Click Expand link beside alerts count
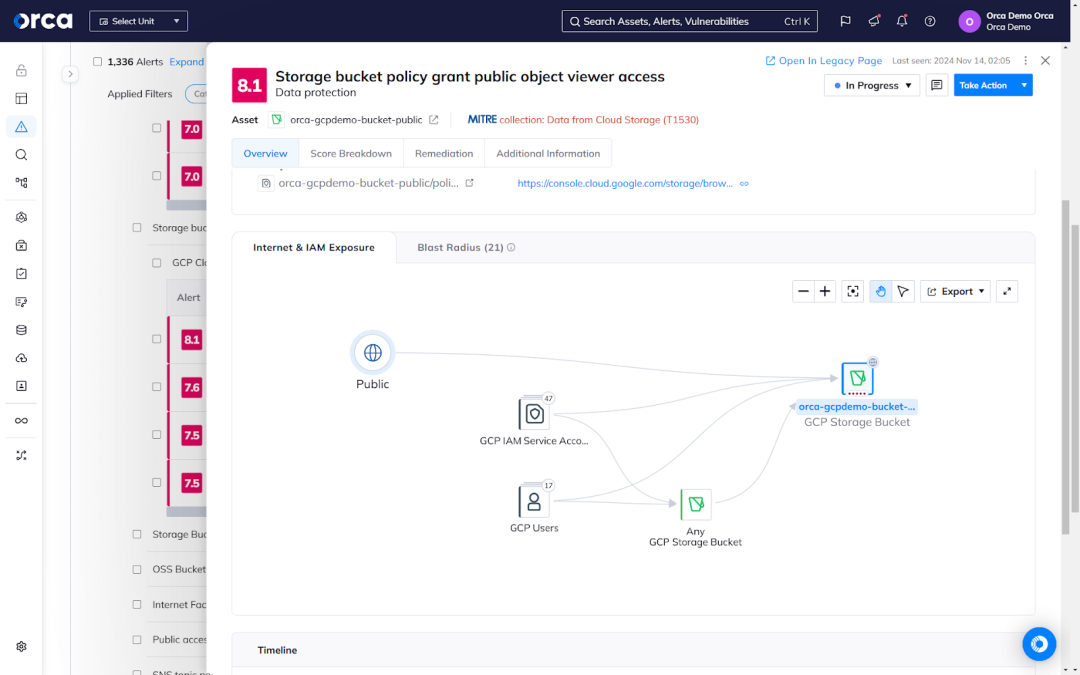Screen dimensions: 1080x675 (x=187, y=61)
